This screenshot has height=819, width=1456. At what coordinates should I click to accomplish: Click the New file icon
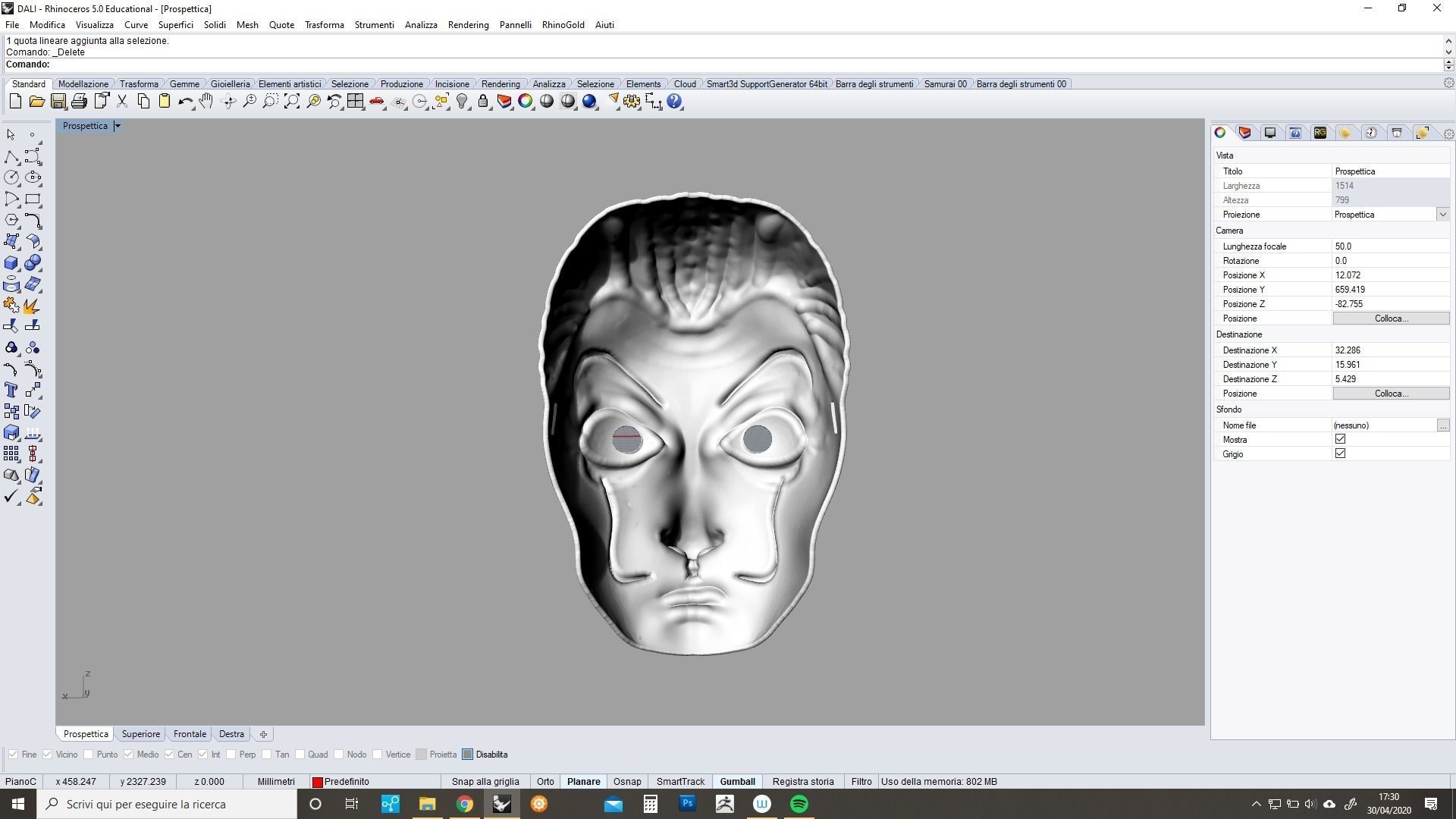click(x=15, y=102)
